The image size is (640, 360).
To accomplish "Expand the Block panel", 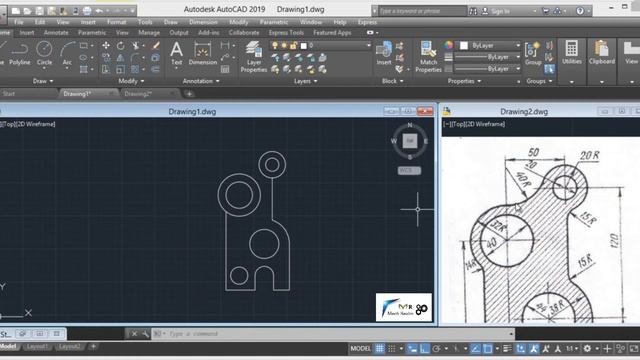I will tap(393, 81).
